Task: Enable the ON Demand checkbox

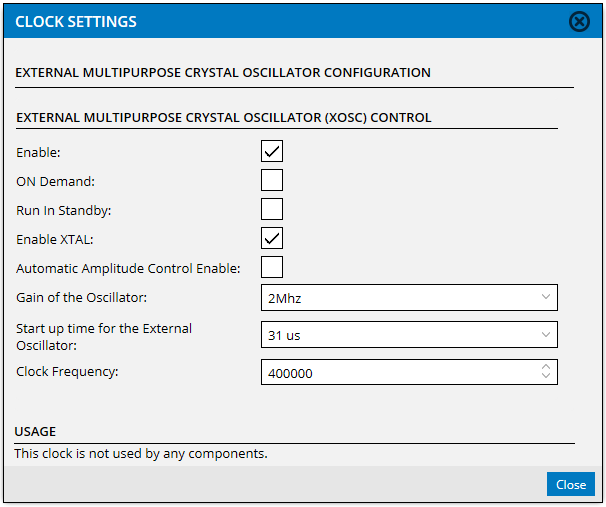Action: coord(272,180)
